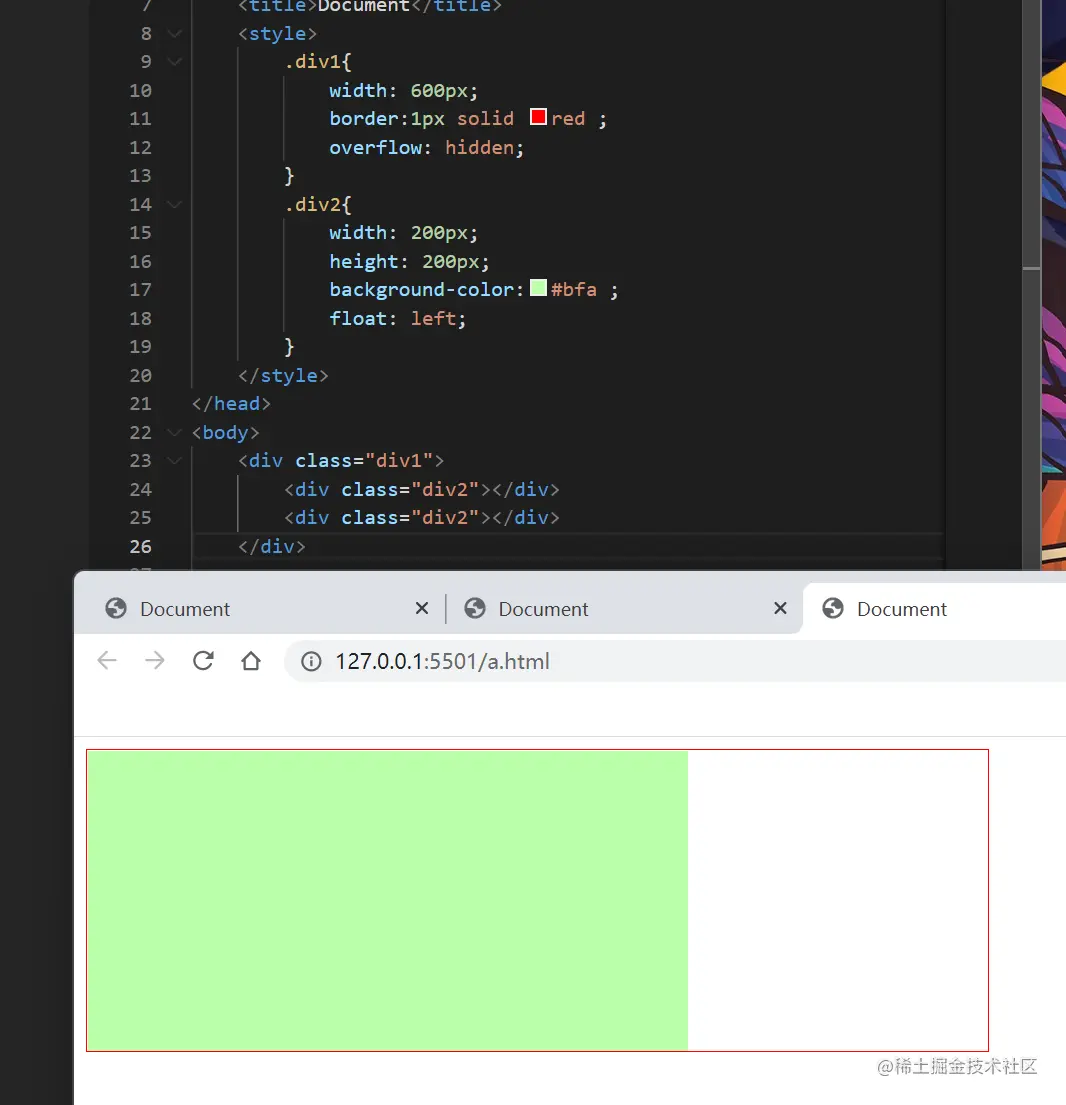Switch to the first Document tab
This screenshot has width=1066, height=1105.
[x=261, y=608]
